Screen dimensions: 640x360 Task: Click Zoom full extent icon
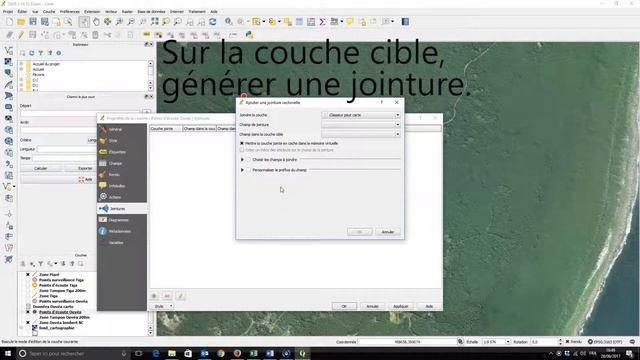[x=154, y=22]
